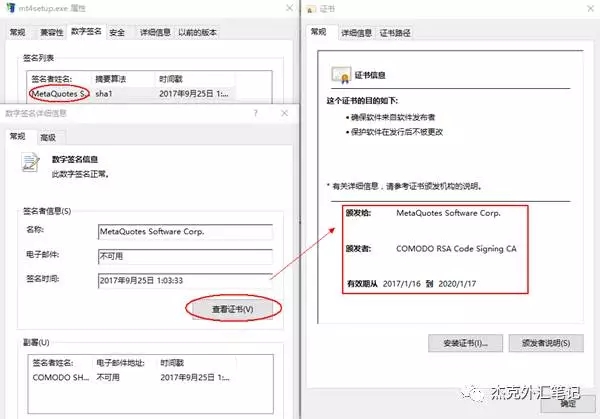
Task: Click the 签名者姓名 column header in signature list
Action: click(x=51, y=79)
